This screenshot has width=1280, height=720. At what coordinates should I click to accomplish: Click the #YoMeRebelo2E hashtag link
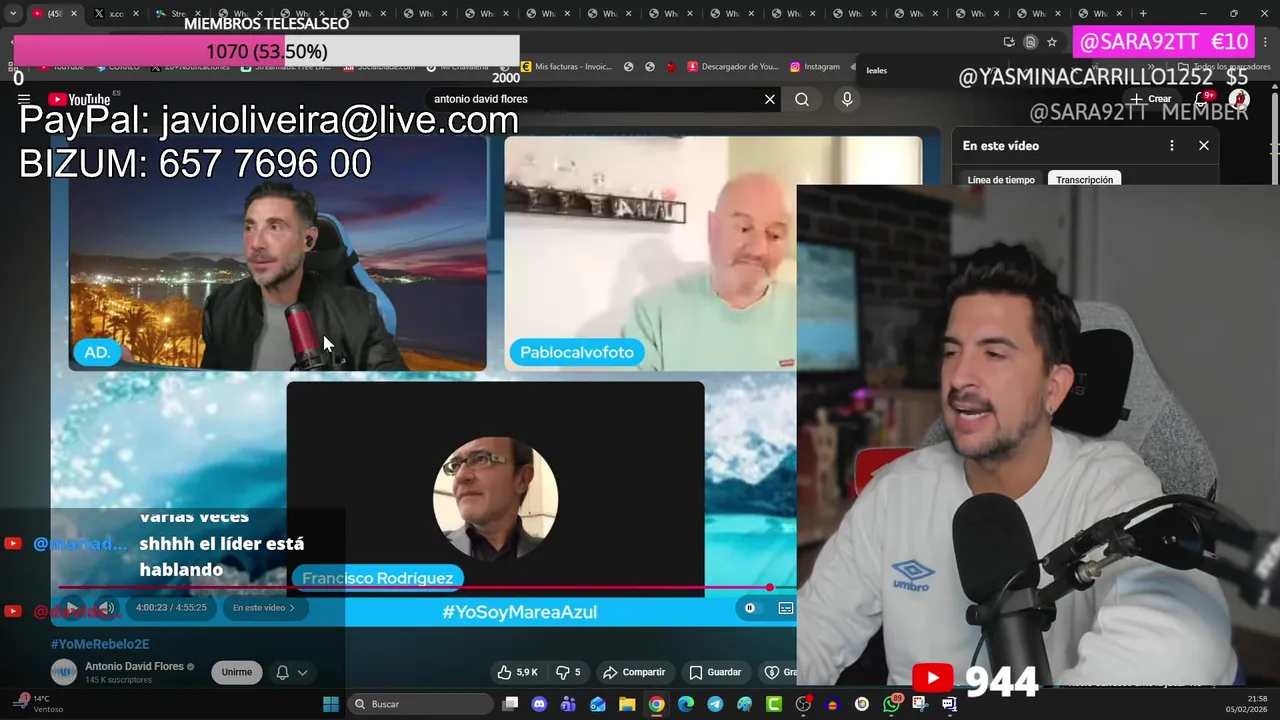point(100,644)
